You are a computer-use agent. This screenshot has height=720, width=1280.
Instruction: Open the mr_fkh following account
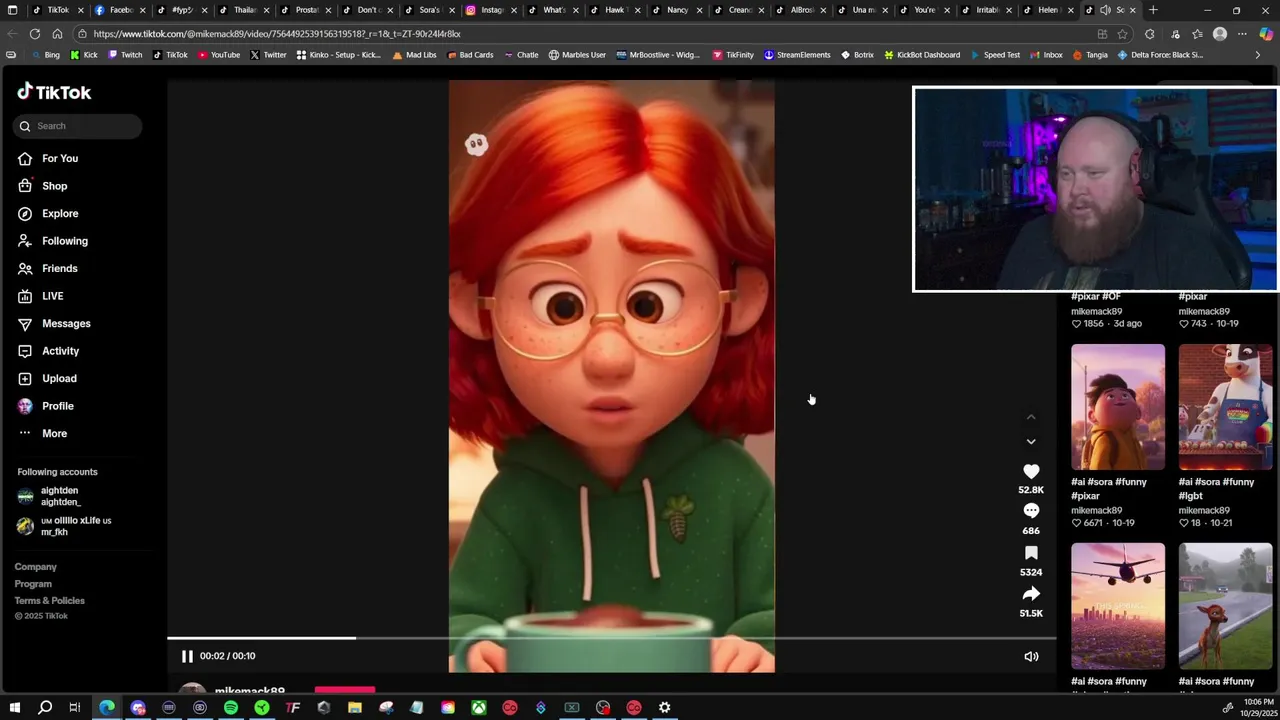[x=64, y=526]
